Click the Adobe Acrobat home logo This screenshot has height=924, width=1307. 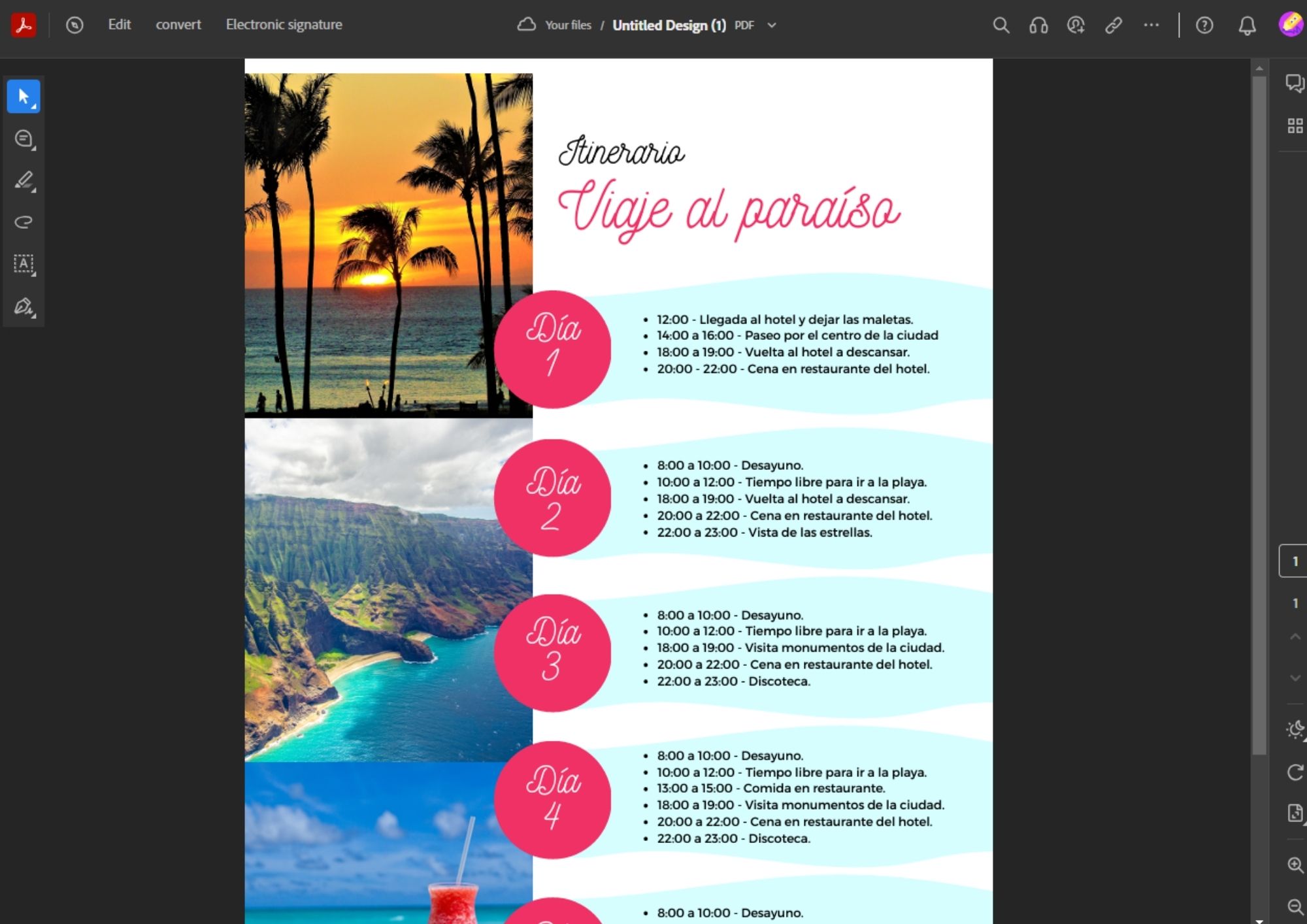24,25
